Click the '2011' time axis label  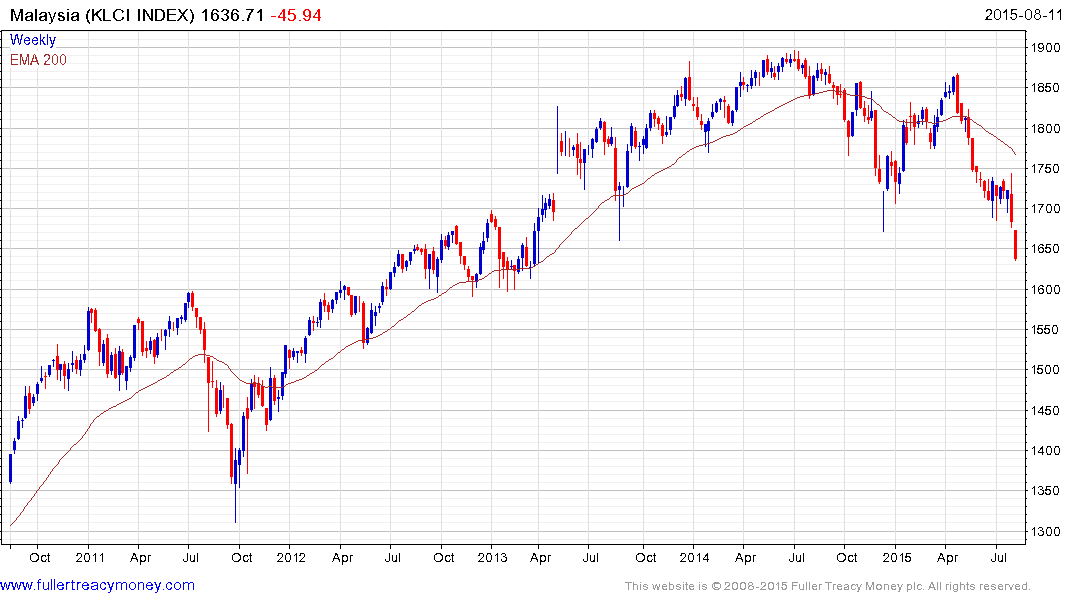90,557
